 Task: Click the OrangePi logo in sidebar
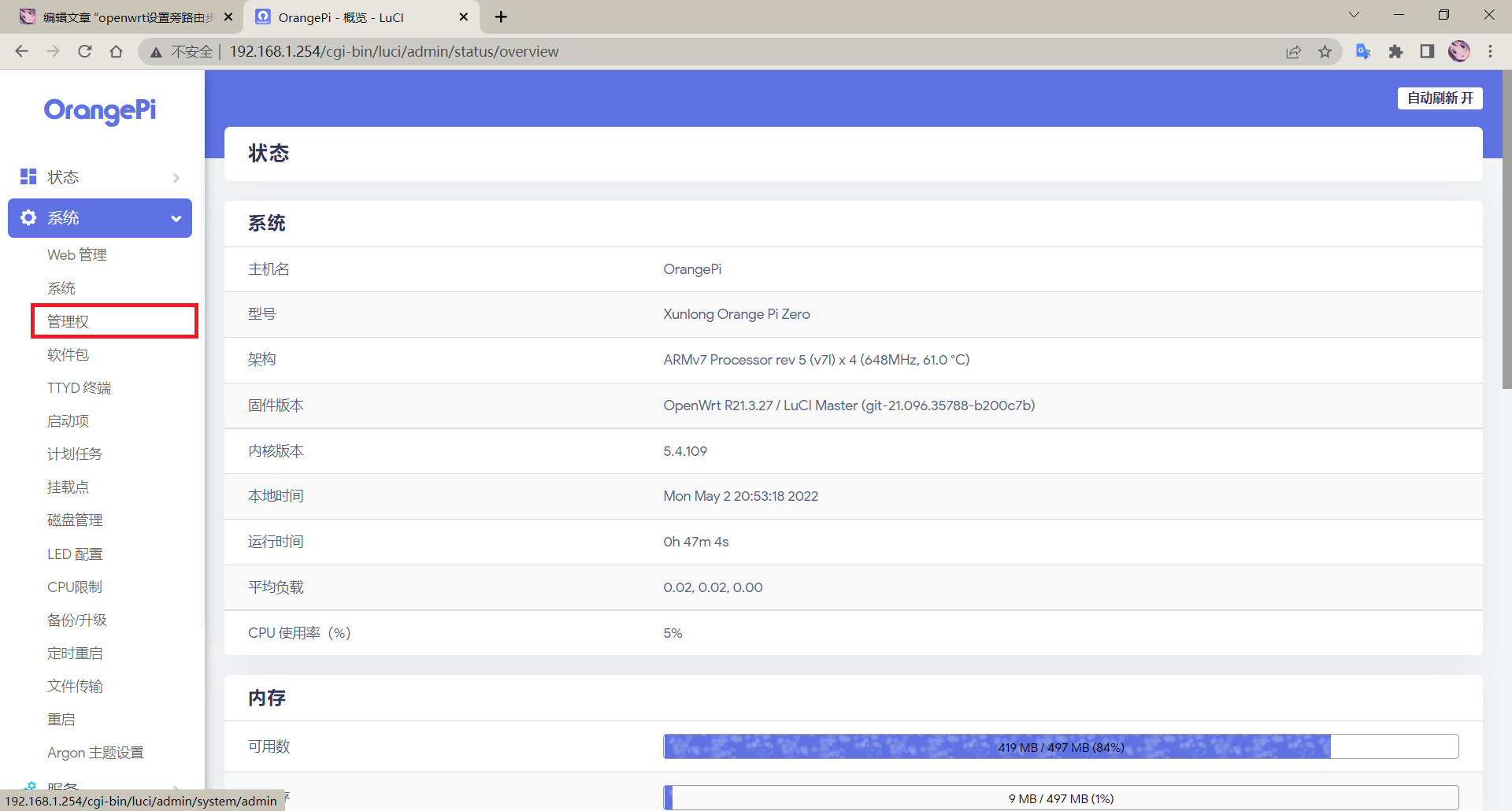(x=100, y=111)
